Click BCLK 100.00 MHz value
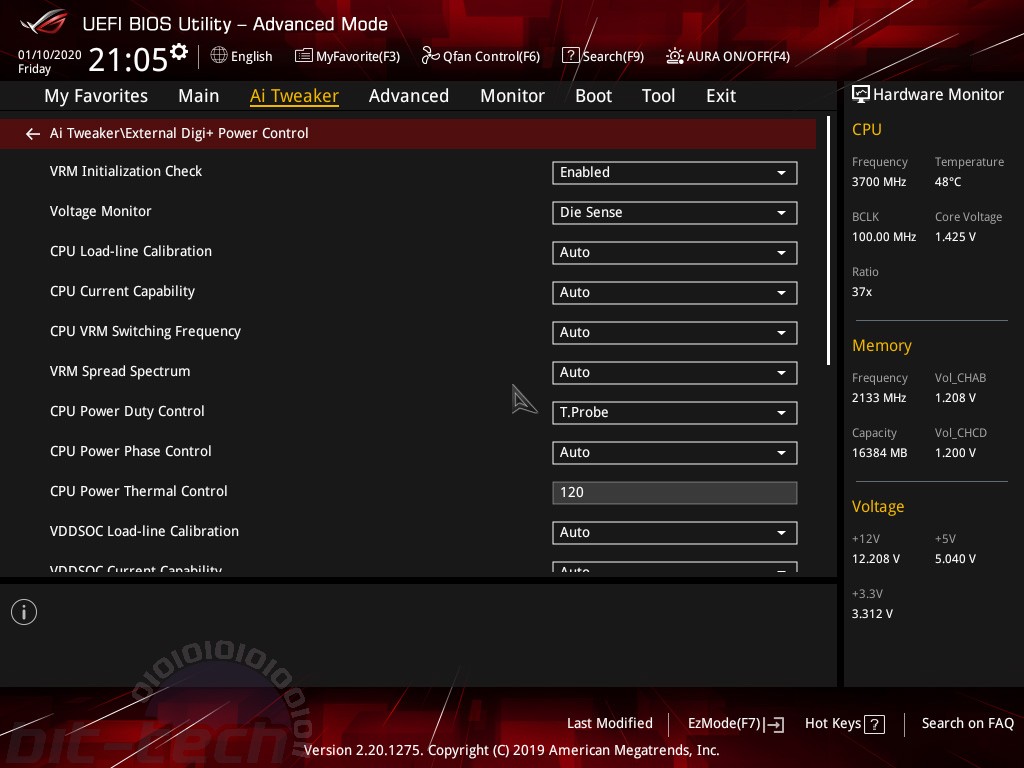 [884, 237]
